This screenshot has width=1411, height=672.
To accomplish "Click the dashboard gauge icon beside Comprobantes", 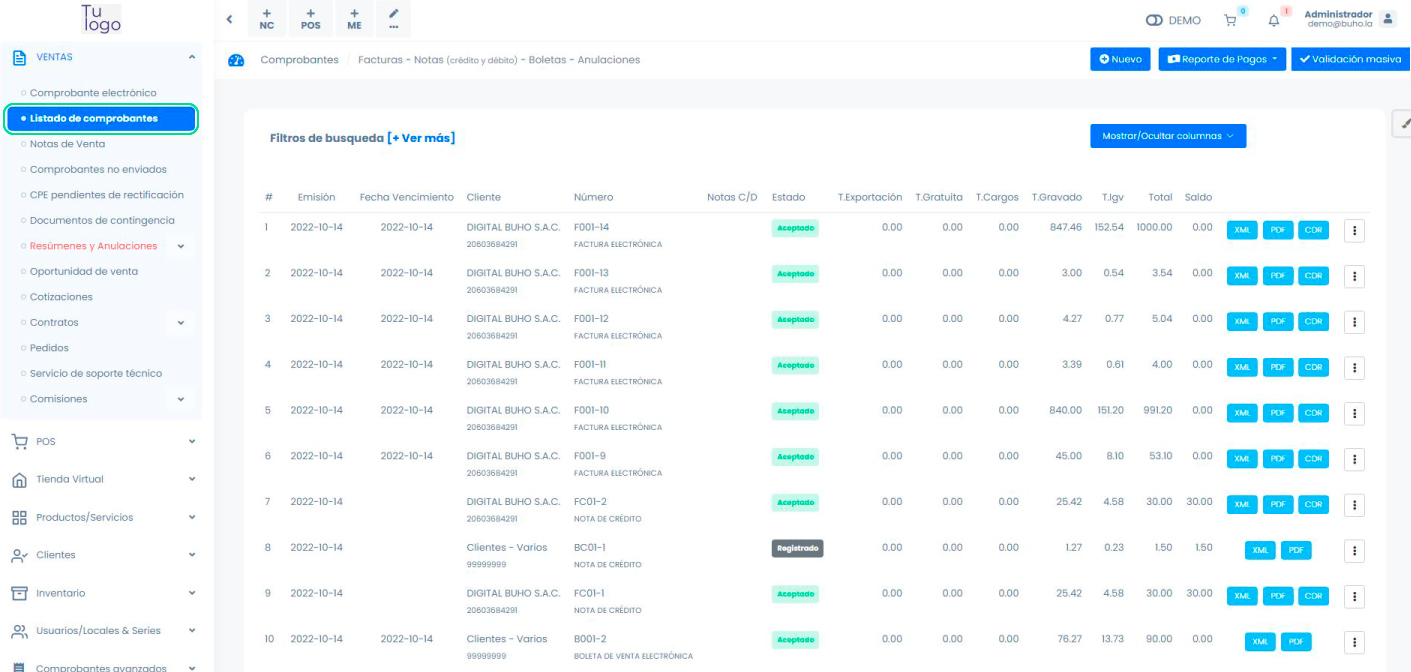I will pos(236,60).
